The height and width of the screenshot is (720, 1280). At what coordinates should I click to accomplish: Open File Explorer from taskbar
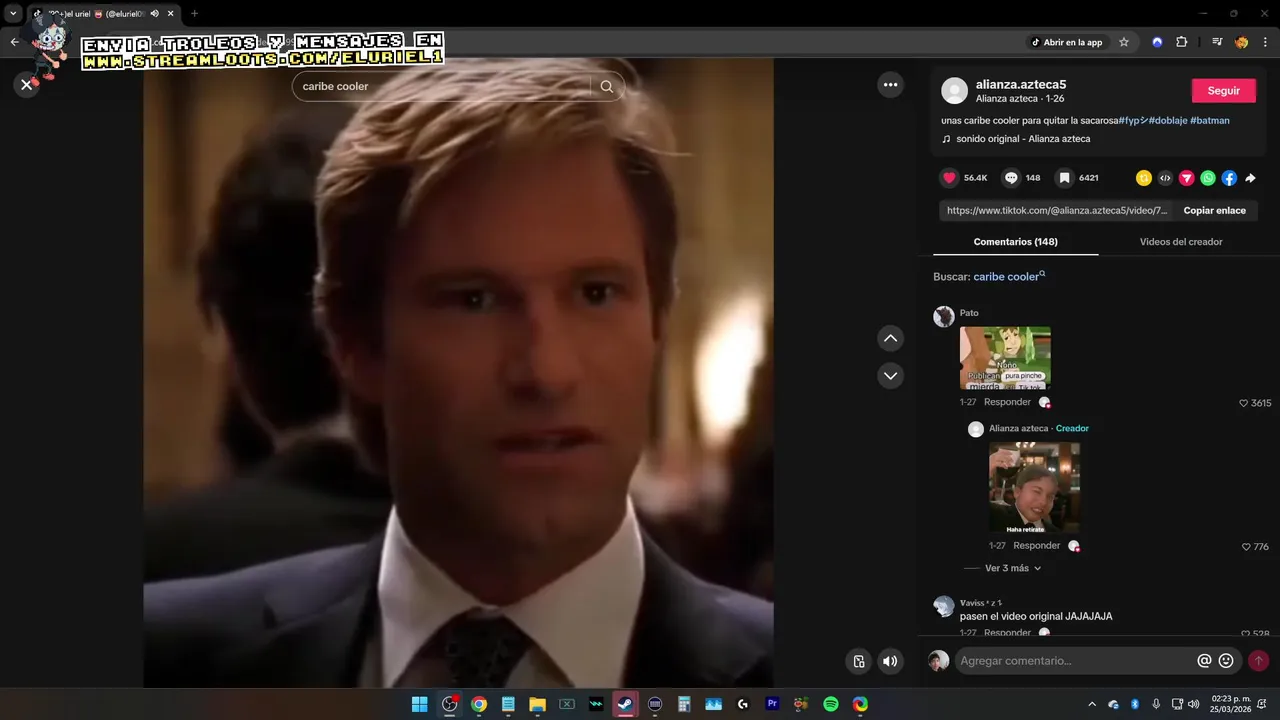point(537,704)
